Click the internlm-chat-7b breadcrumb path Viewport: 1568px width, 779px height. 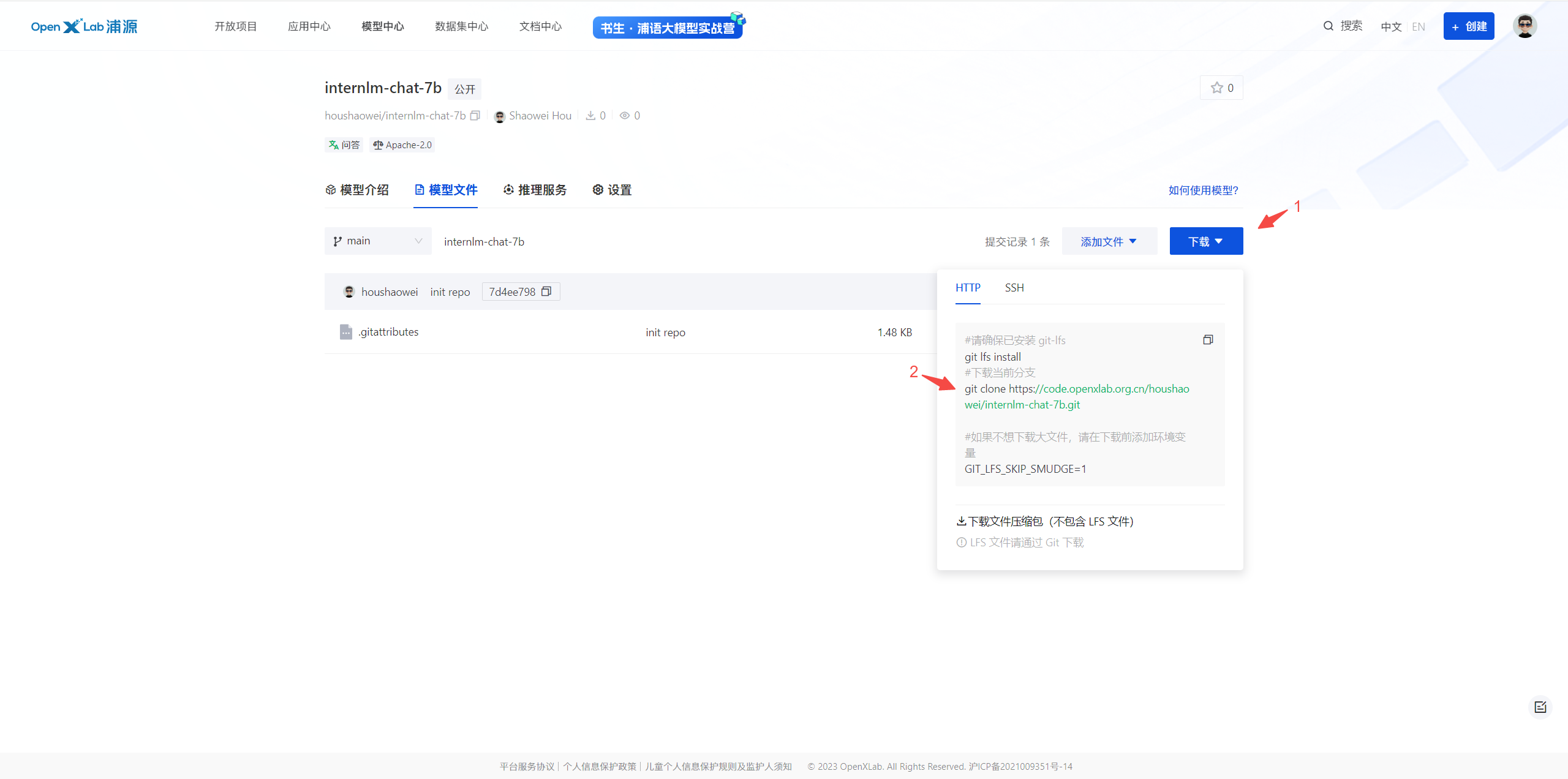point(484,242)
